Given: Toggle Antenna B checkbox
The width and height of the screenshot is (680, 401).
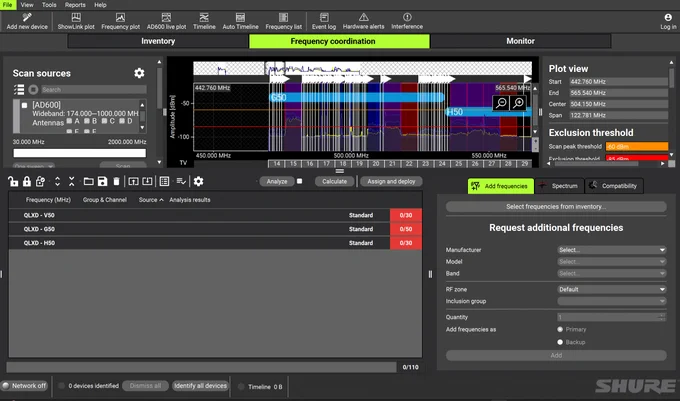Looking at the screenshot, I should 87,121.
